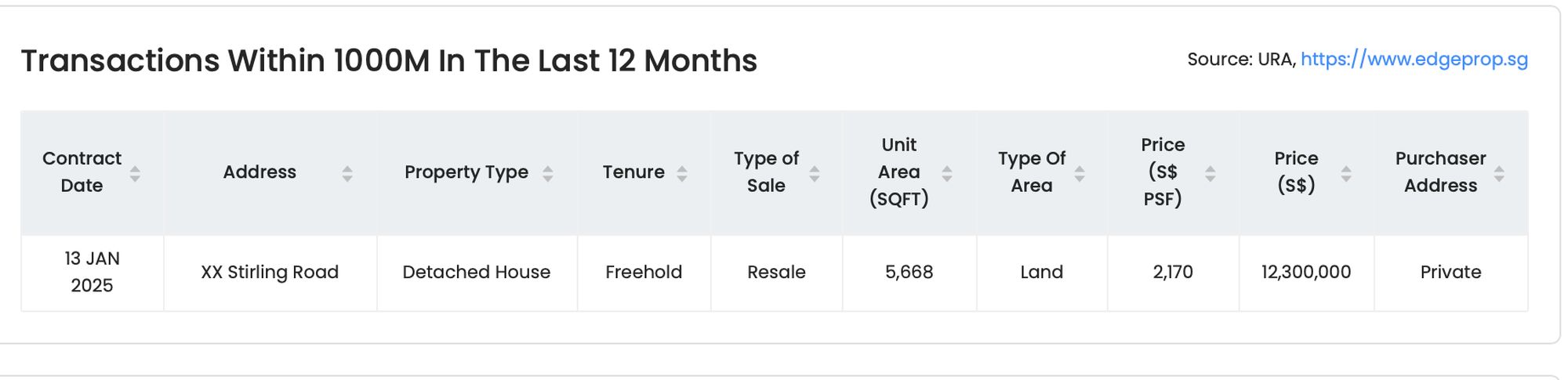Viewport: 1568px width, 380px height.
Task: Sort by Price (S$ PSF) arrow icon
Action: pos(1210,173)
